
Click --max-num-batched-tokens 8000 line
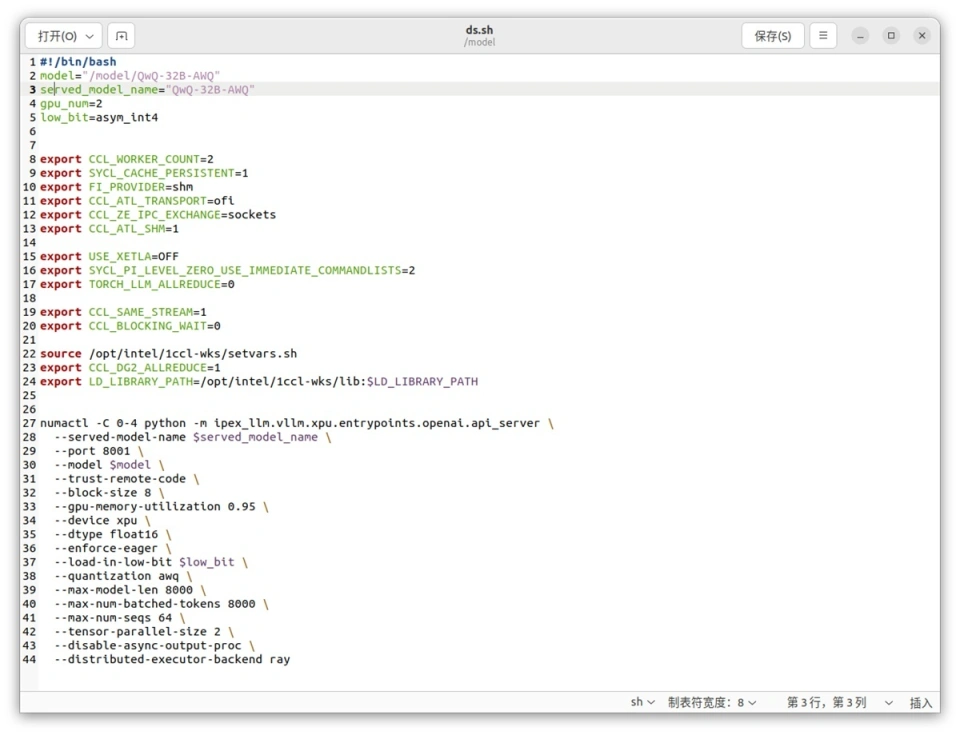point(162,604)
